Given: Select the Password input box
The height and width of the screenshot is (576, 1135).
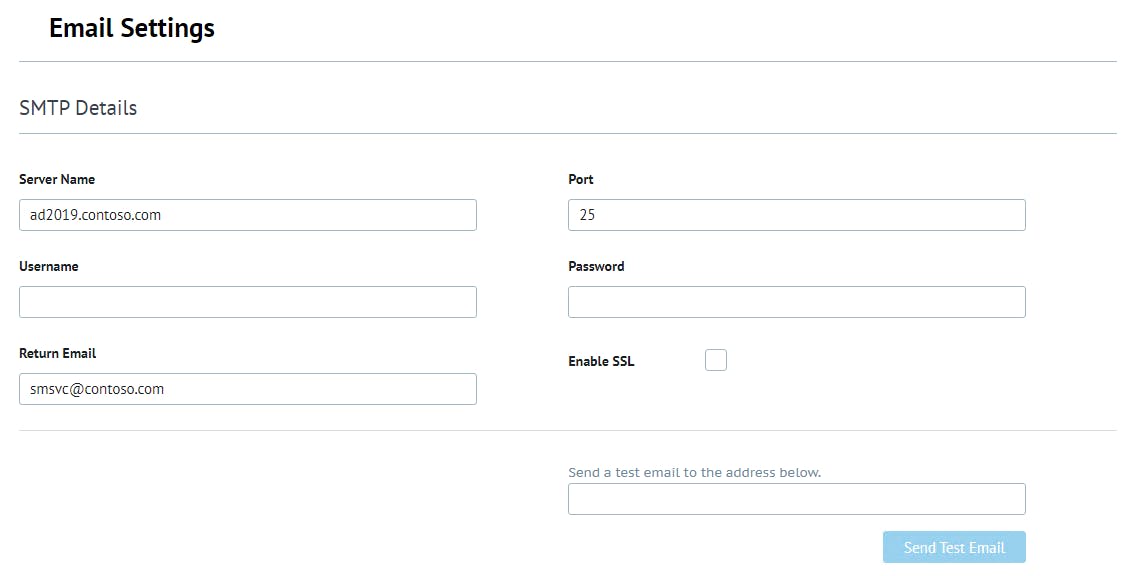Looking at the screenshot, I should point(796,302).
